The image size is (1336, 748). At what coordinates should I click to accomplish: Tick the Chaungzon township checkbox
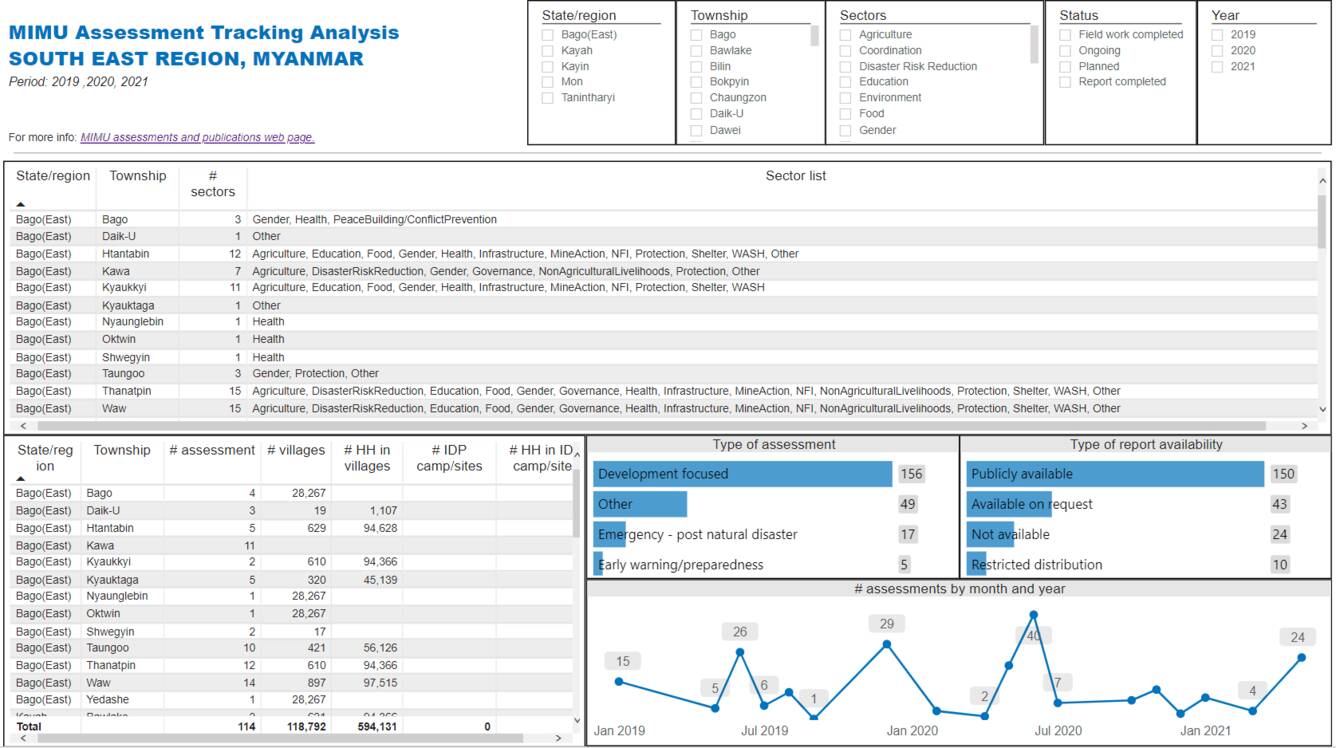tap(696, 98)
